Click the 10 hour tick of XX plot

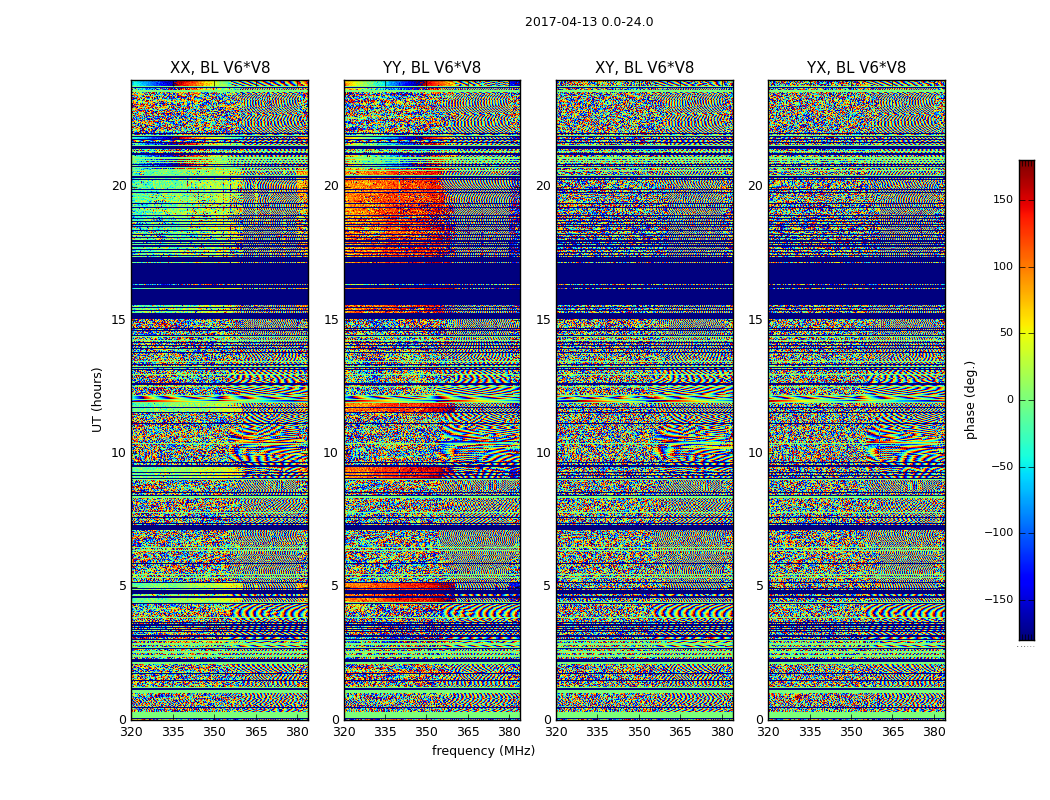click(119, 453)
